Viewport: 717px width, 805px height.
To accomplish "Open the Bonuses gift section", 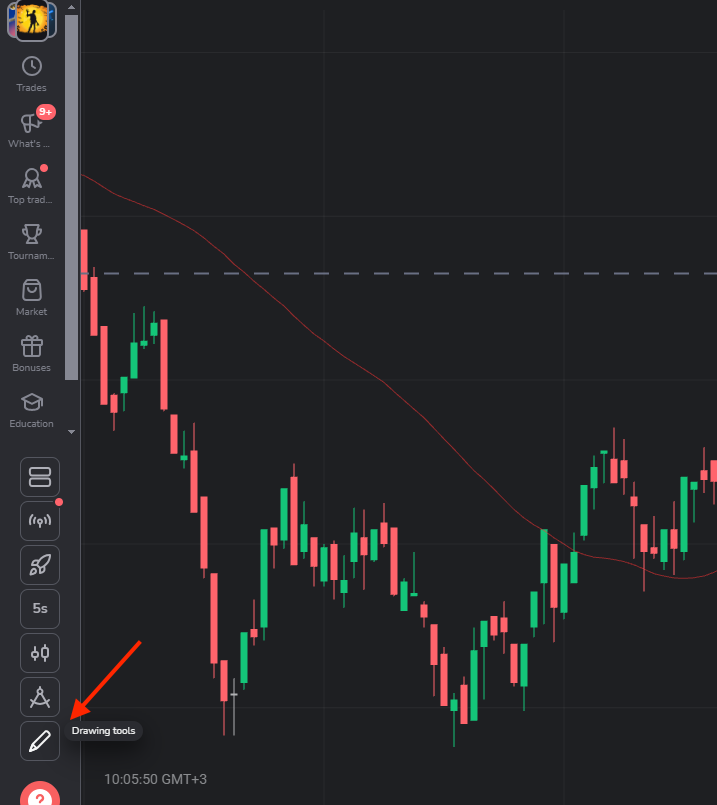I will tap(32, 354).
